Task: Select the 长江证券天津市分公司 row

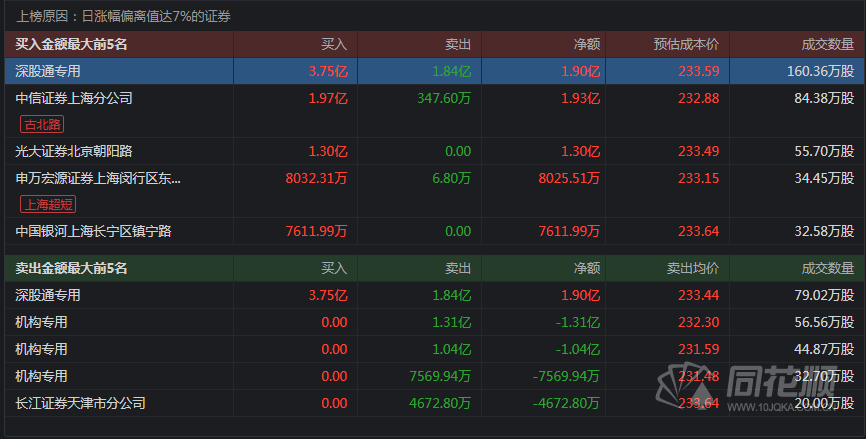Action: (80, 403)
